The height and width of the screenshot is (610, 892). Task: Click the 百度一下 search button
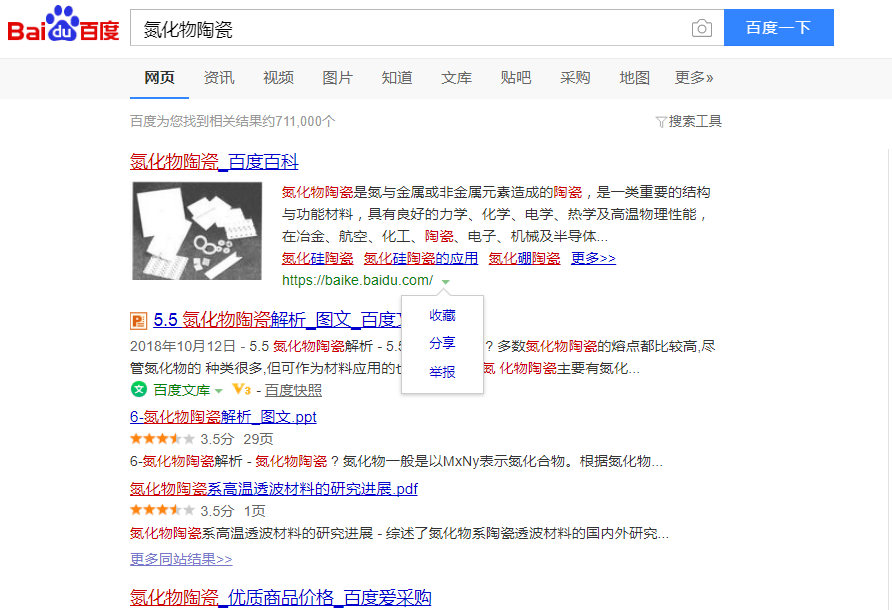tap(779, 27)
